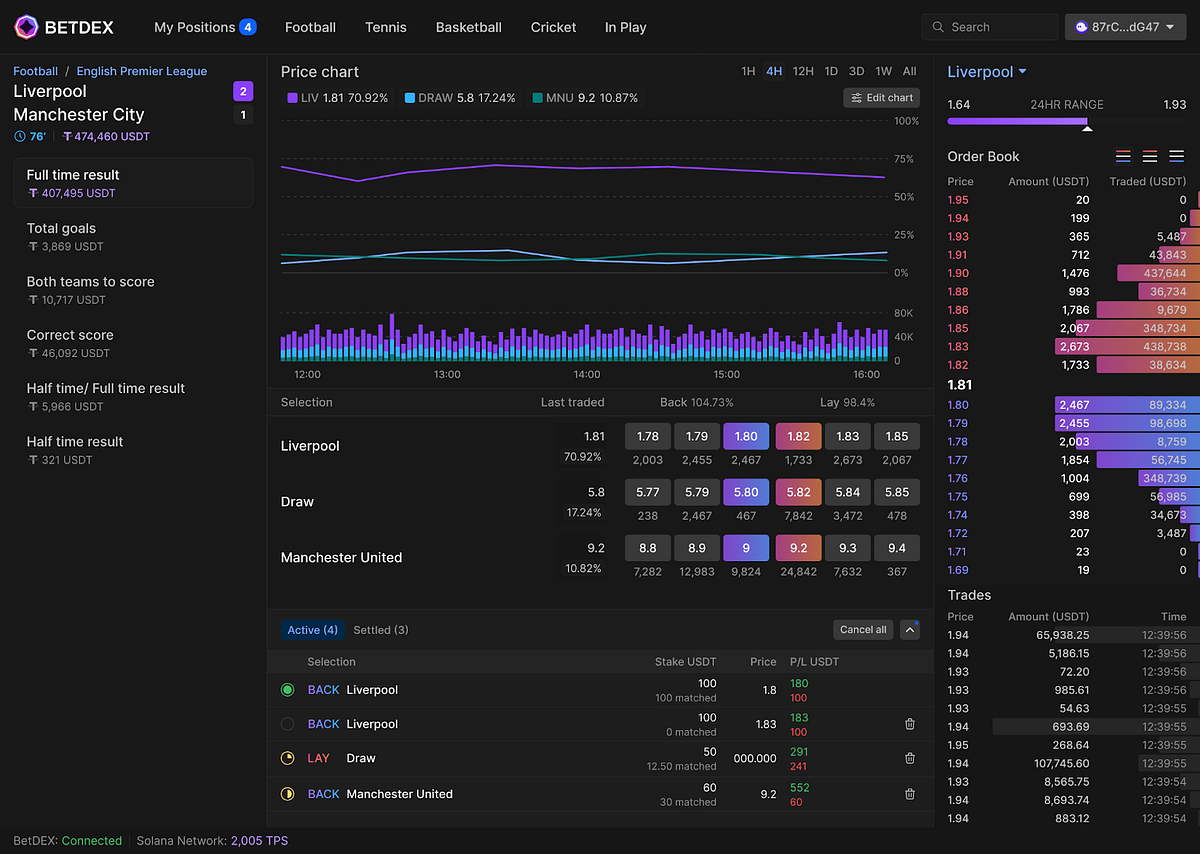
Task: Toggle the DRAW series in chart legend
Action: [x=460, y=98]
